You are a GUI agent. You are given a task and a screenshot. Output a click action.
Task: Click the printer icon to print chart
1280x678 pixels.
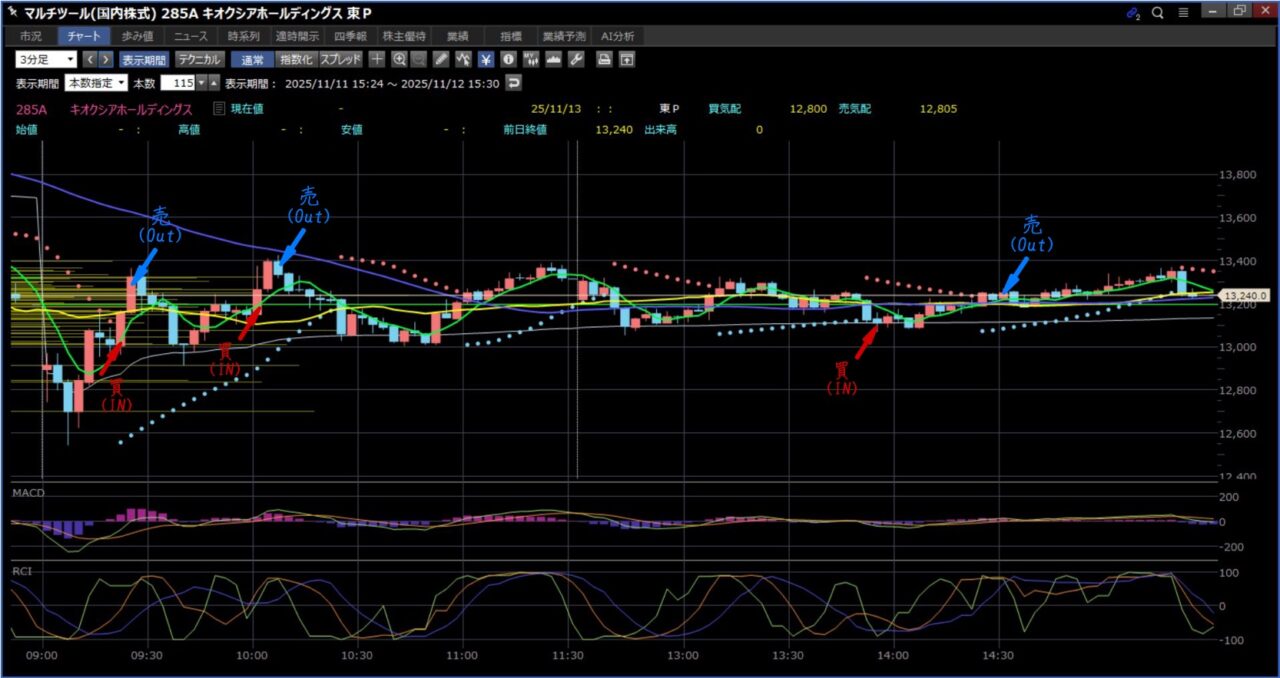[x=604, y=59]
